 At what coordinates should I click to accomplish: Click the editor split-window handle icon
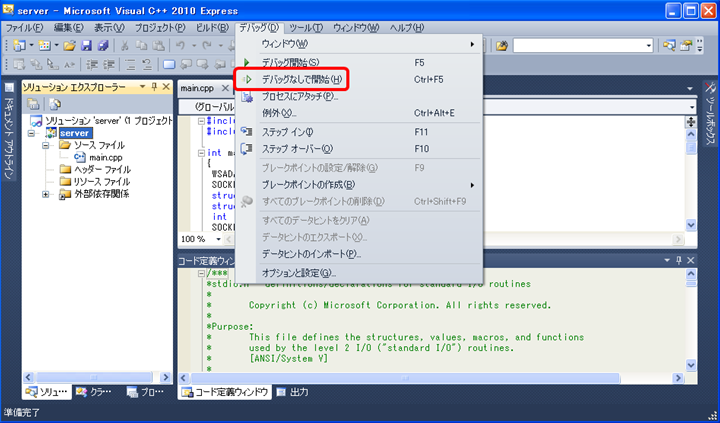691,122
